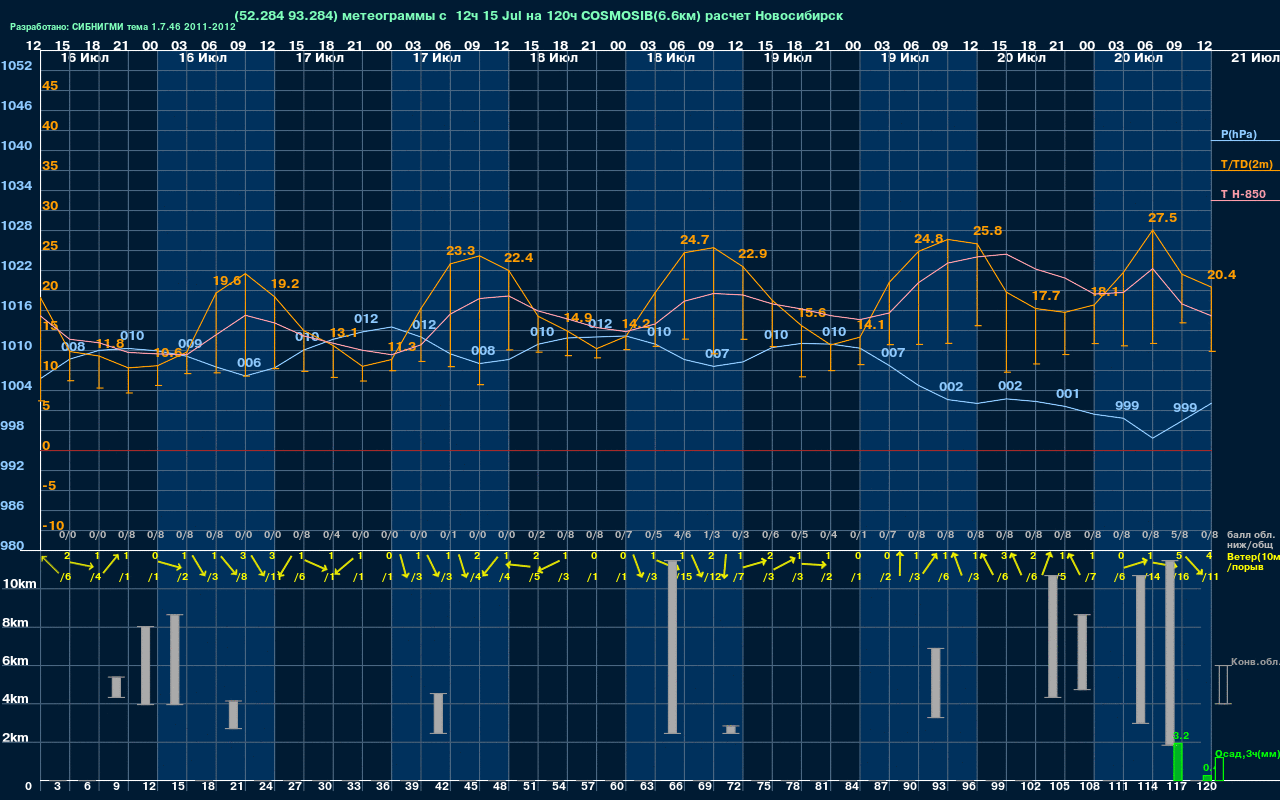Click the temperature label 24.8
This screenshot has height=800, width=1280.
928,239
